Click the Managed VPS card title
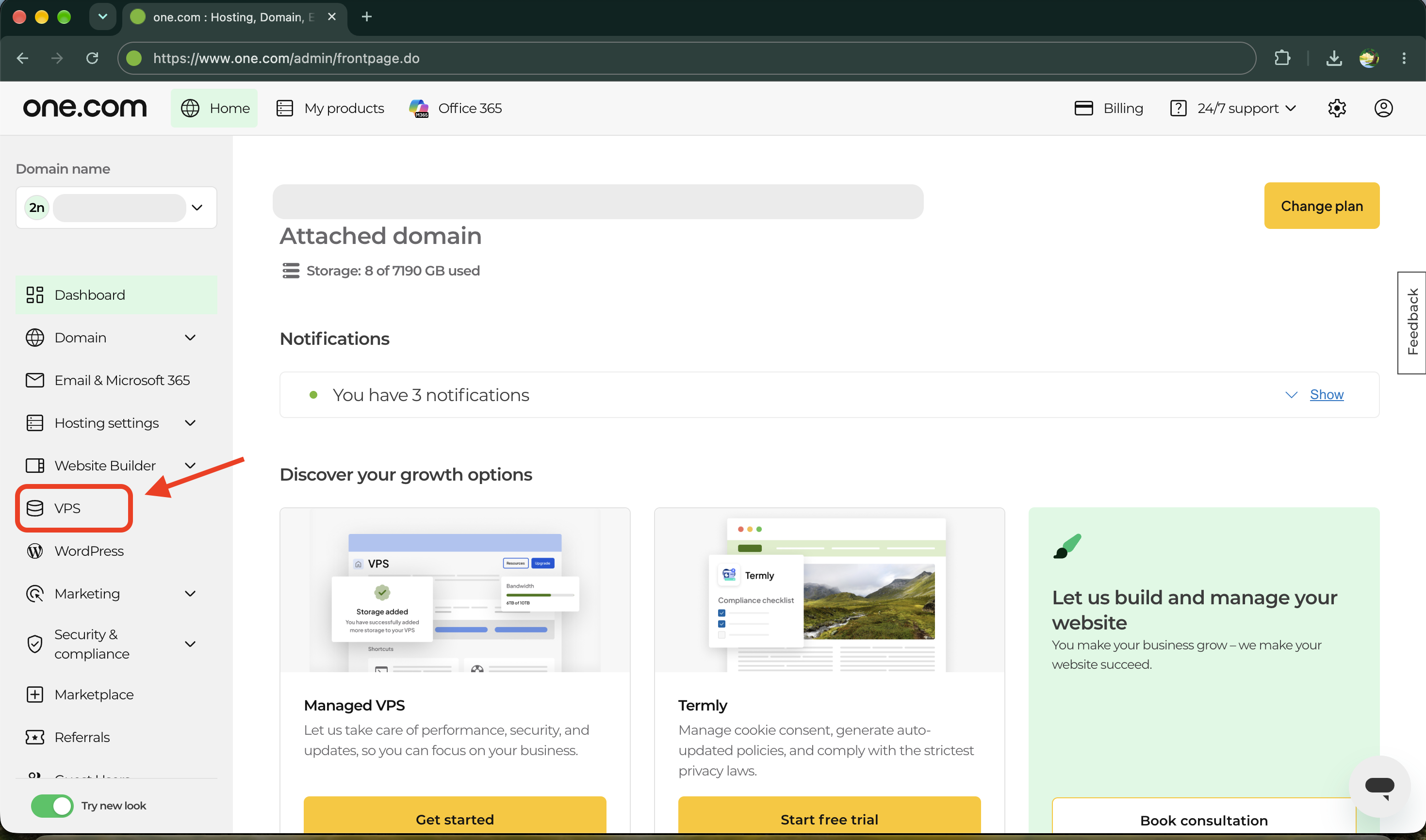The width and height of the screenshot is (1426, 840). click(x=354, y=706)
